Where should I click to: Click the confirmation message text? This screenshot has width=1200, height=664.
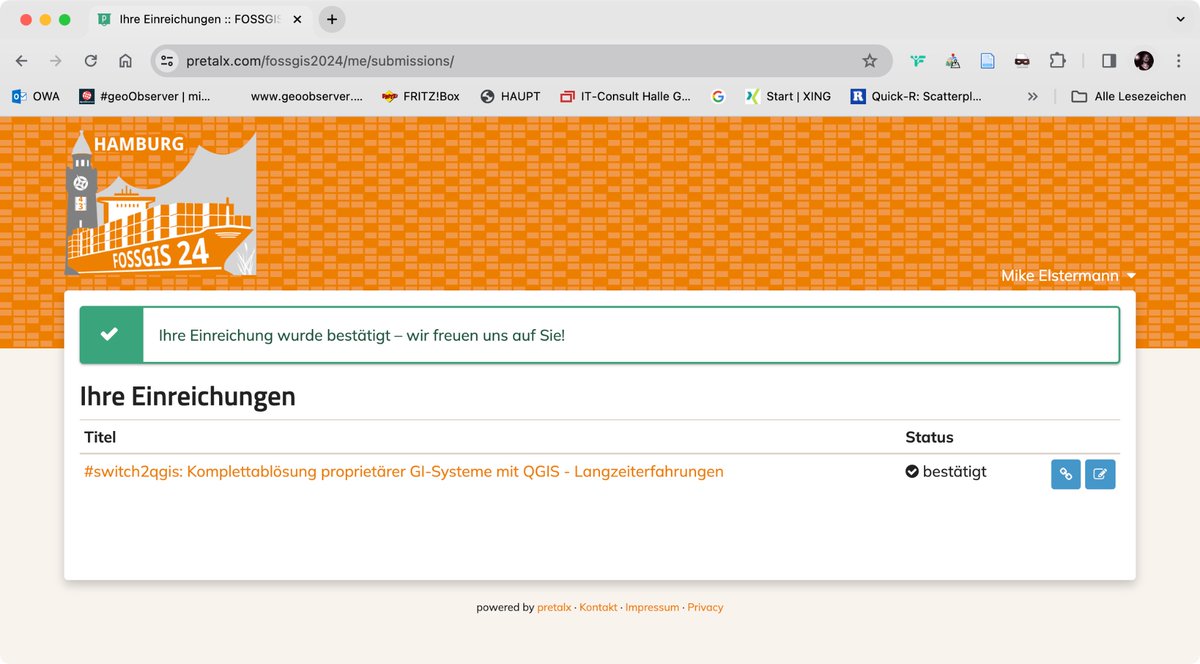tap(362, 335)
